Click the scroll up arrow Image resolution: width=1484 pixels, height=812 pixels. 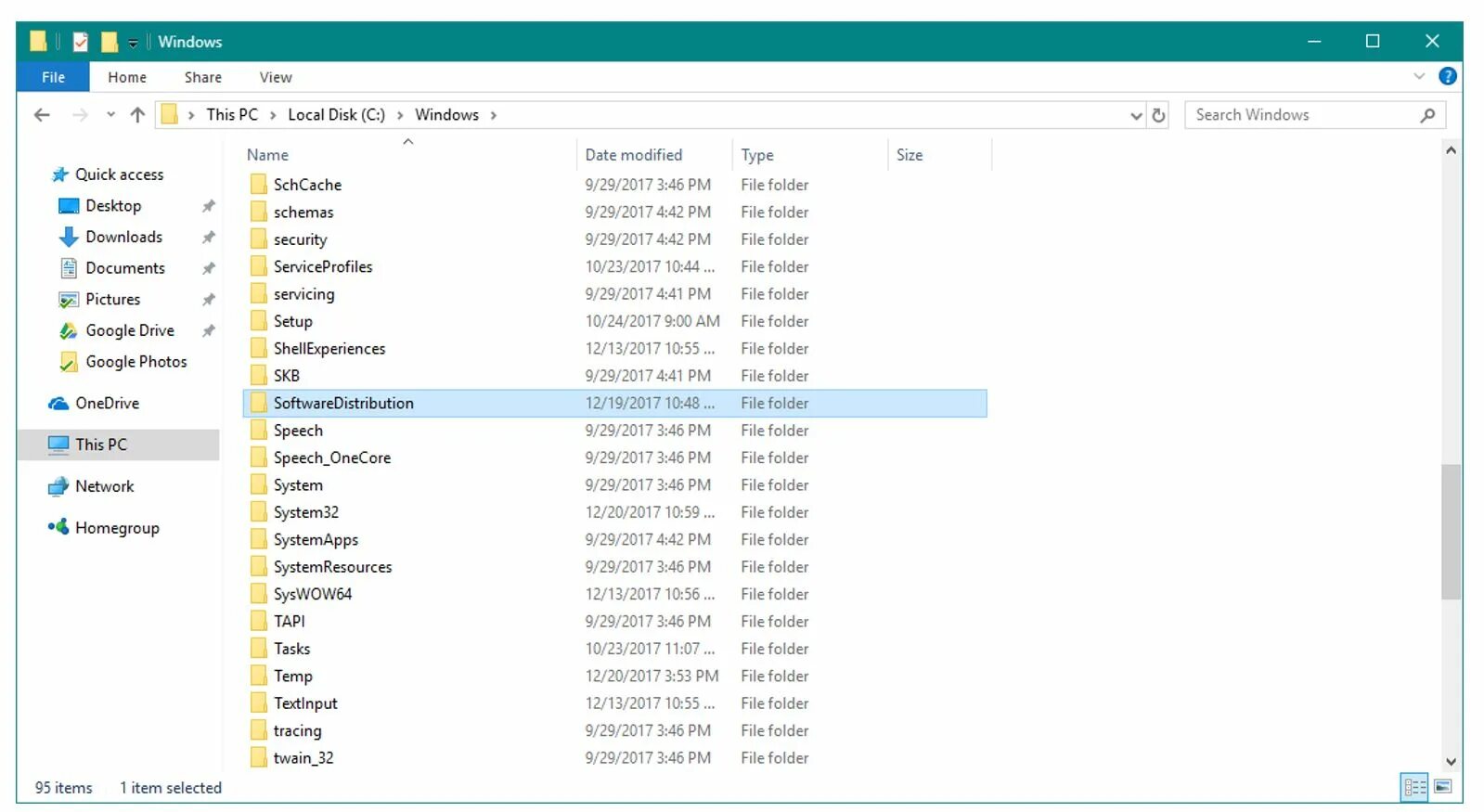1451,149
